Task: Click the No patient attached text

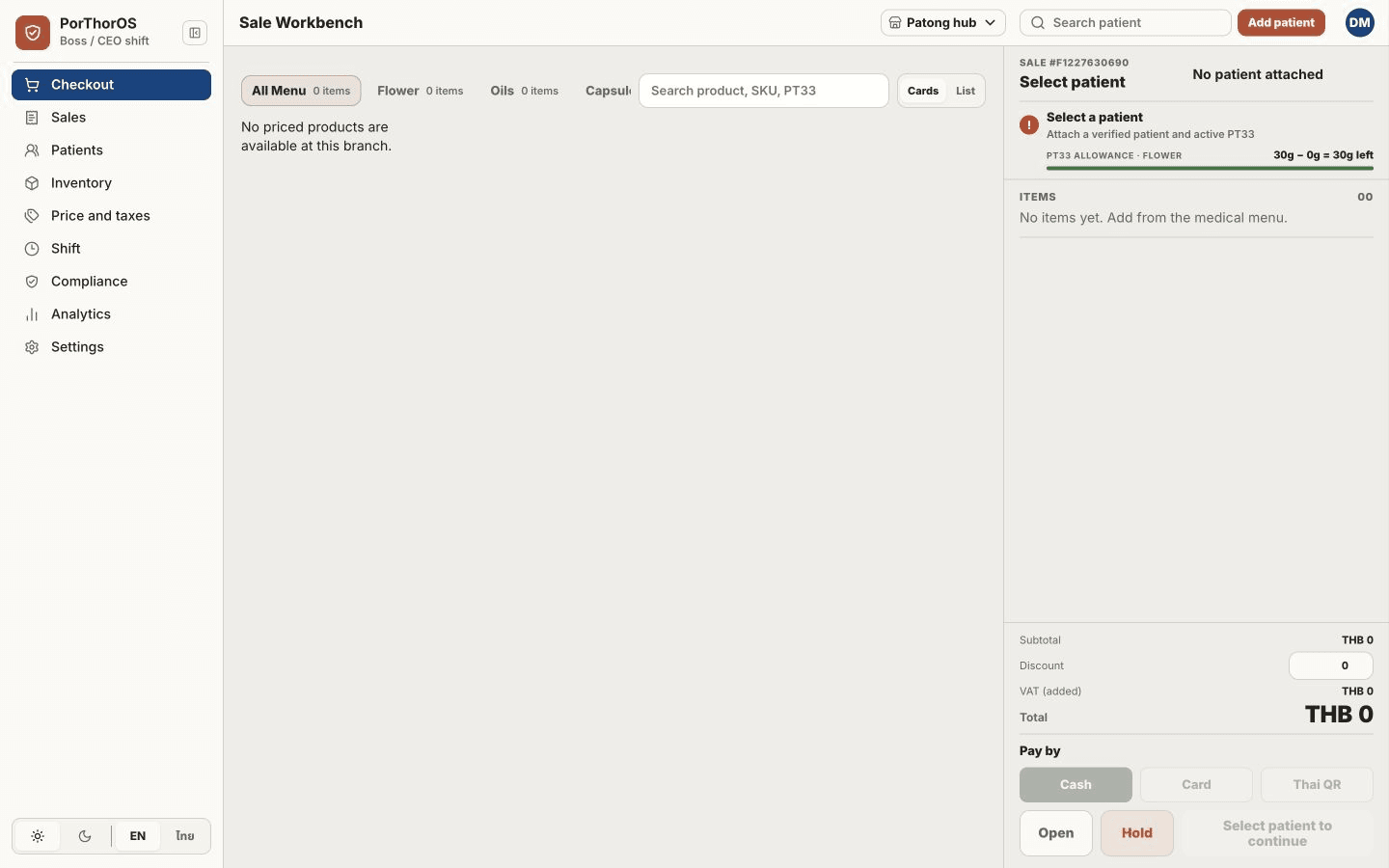Action: 1258,74
